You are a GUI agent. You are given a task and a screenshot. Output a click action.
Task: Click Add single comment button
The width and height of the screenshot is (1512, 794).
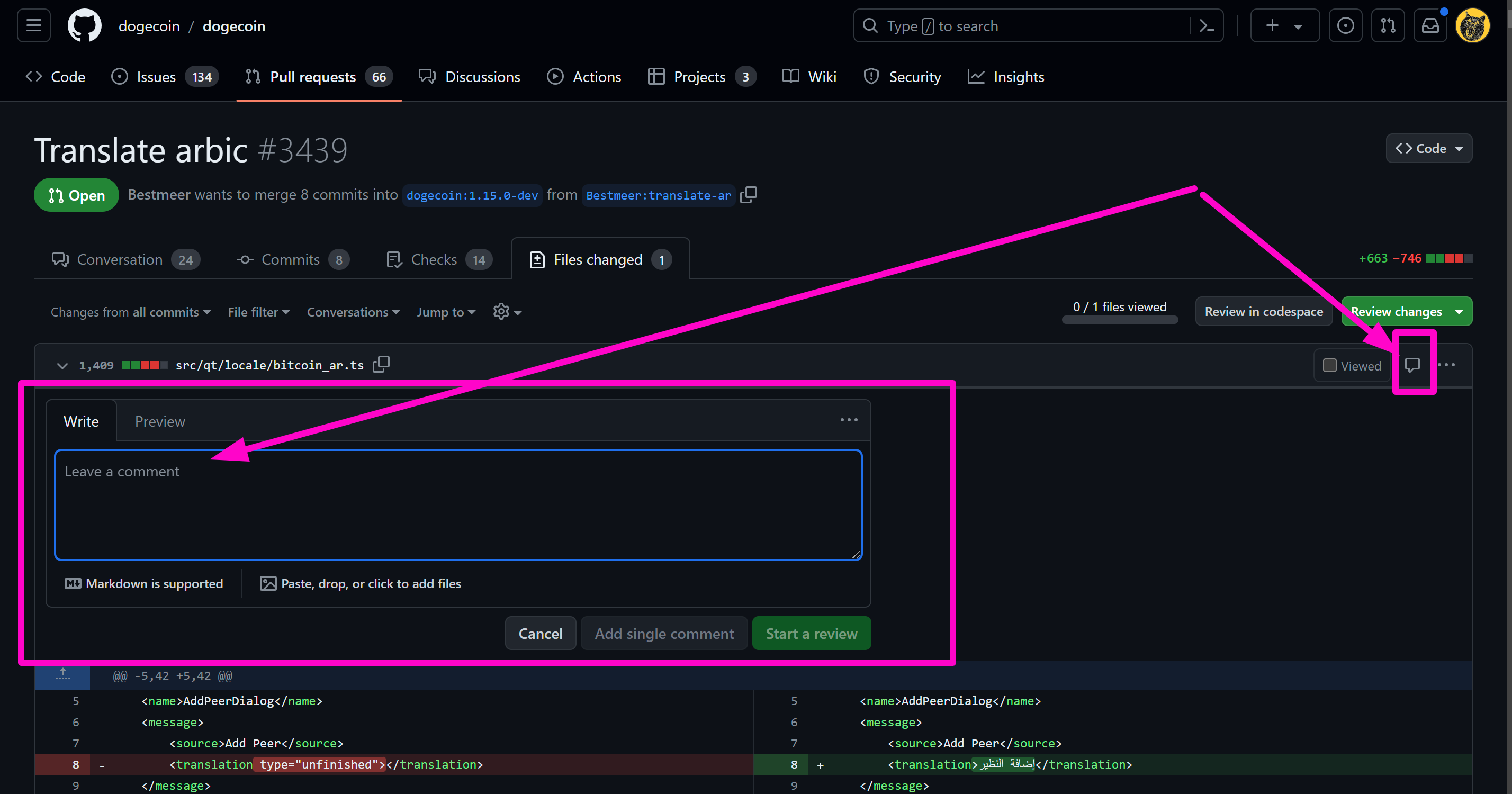pyautogui.click(x=664, y=633)
